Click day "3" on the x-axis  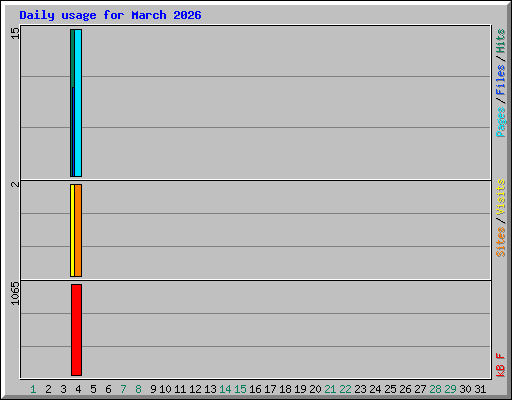(63, 389)
